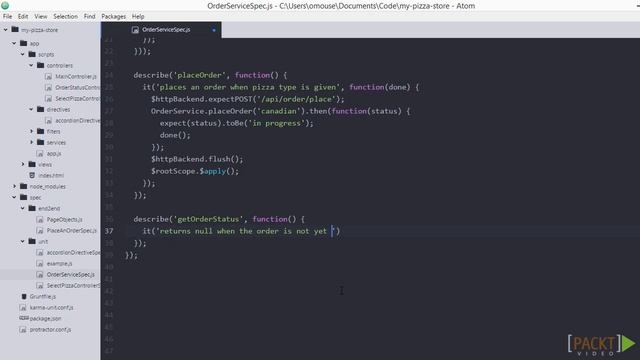This screenshot has height=360, width=640.
Task: Collapse the app folder chevron
Action: click(x=14, y=43)
